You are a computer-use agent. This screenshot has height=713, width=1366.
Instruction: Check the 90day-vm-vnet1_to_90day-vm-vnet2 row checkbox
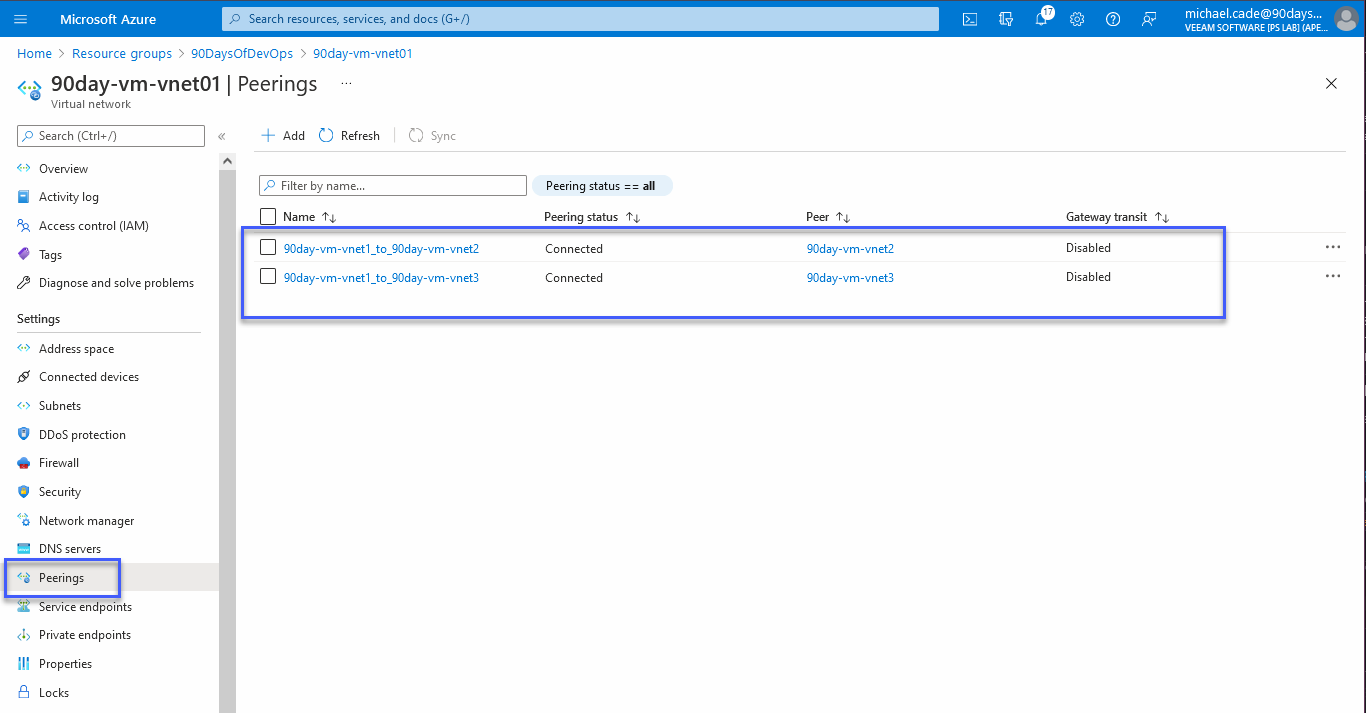coord(268,247)
